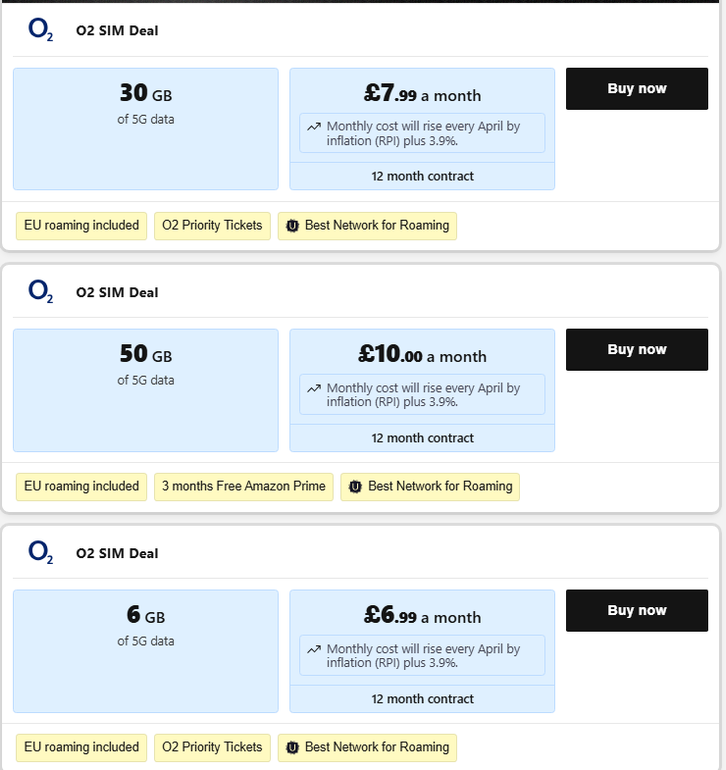This screenshot has height=770, width=726.
Task: Click badge icon on 50GB Best Network tag
Action: pyautogui.click(x=355, y=487)
